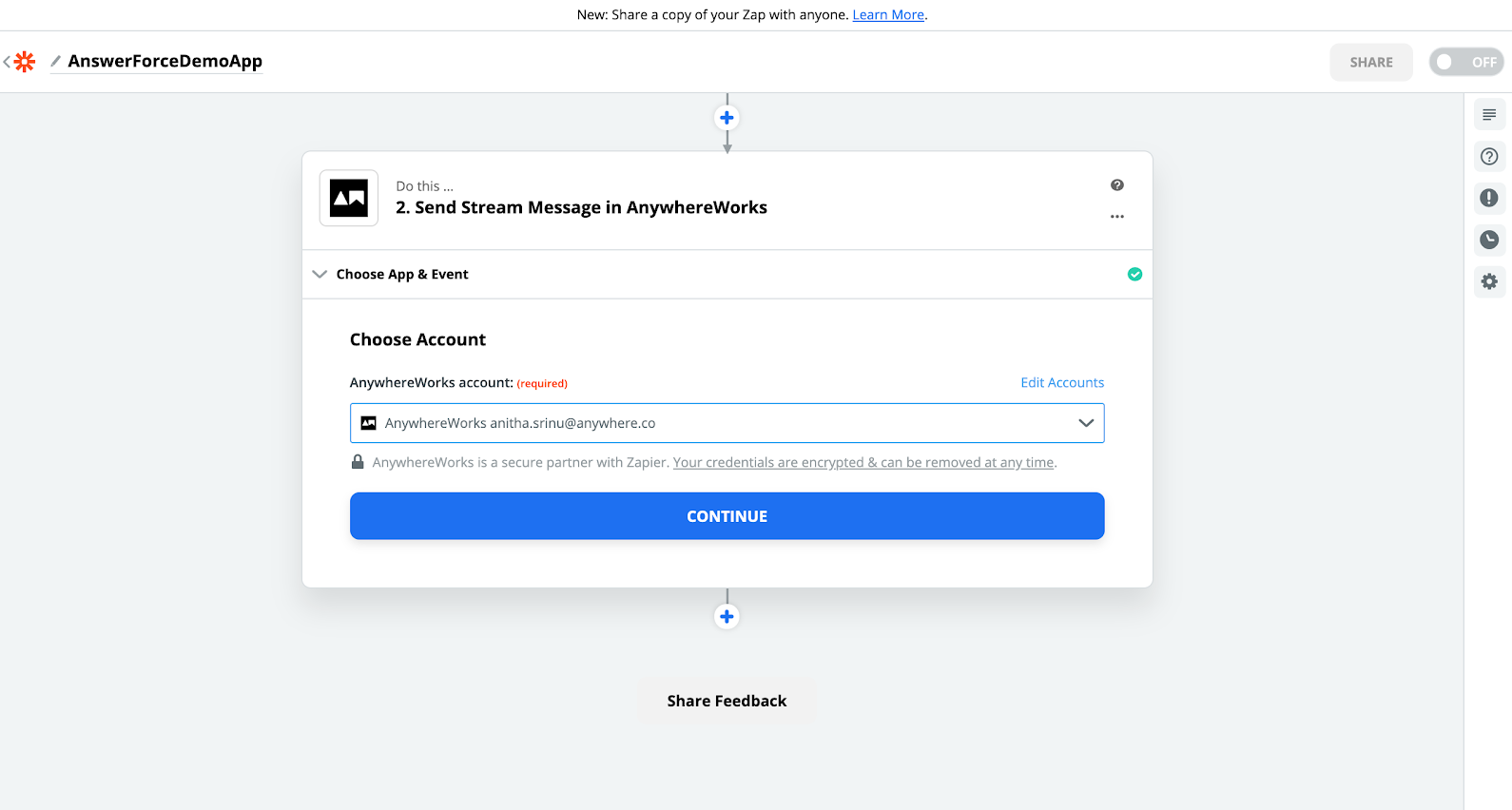Click the Choose Account heading
1512x810 pixels.
(x=417, y=339)
